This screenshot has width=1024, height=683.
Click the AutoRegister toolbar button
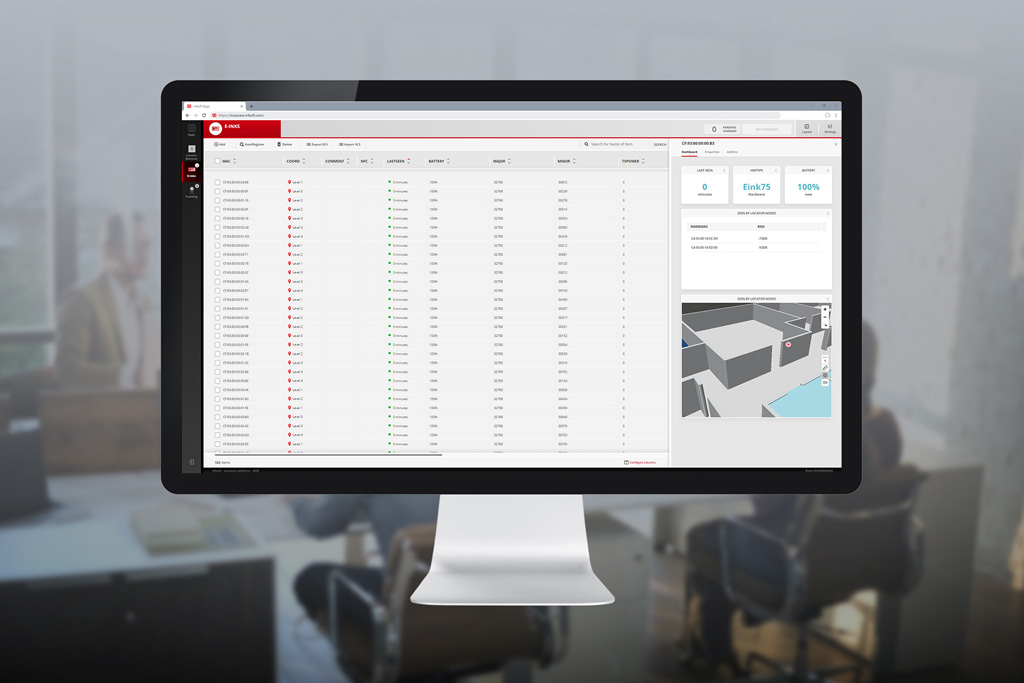point(252,145)
